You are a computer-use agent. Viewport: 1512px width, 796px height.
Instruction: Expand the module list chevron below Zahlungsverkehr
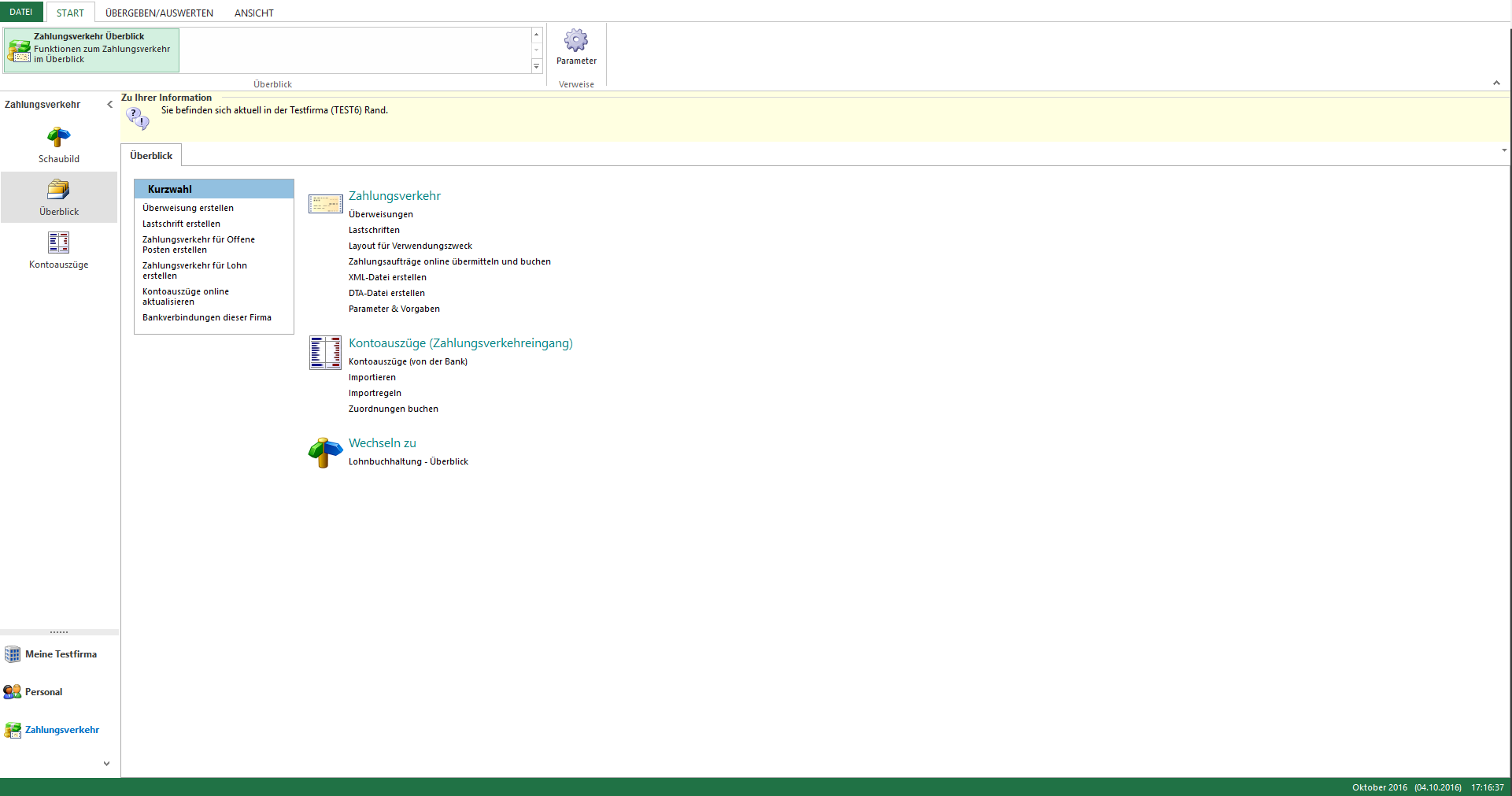[x=106, y=764]
